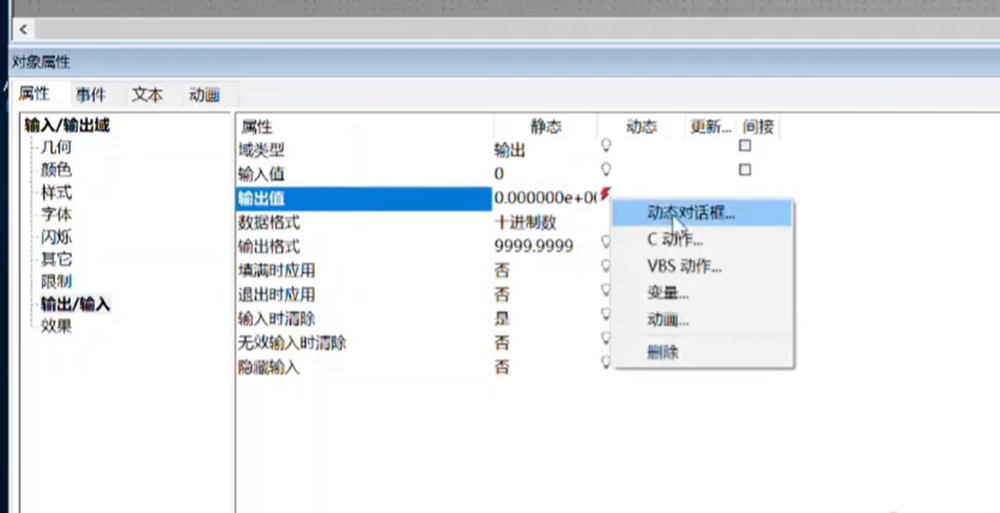Click the dynamic light bulb for 输入值
Screen dimensions: 1000x513
point(605,170)
